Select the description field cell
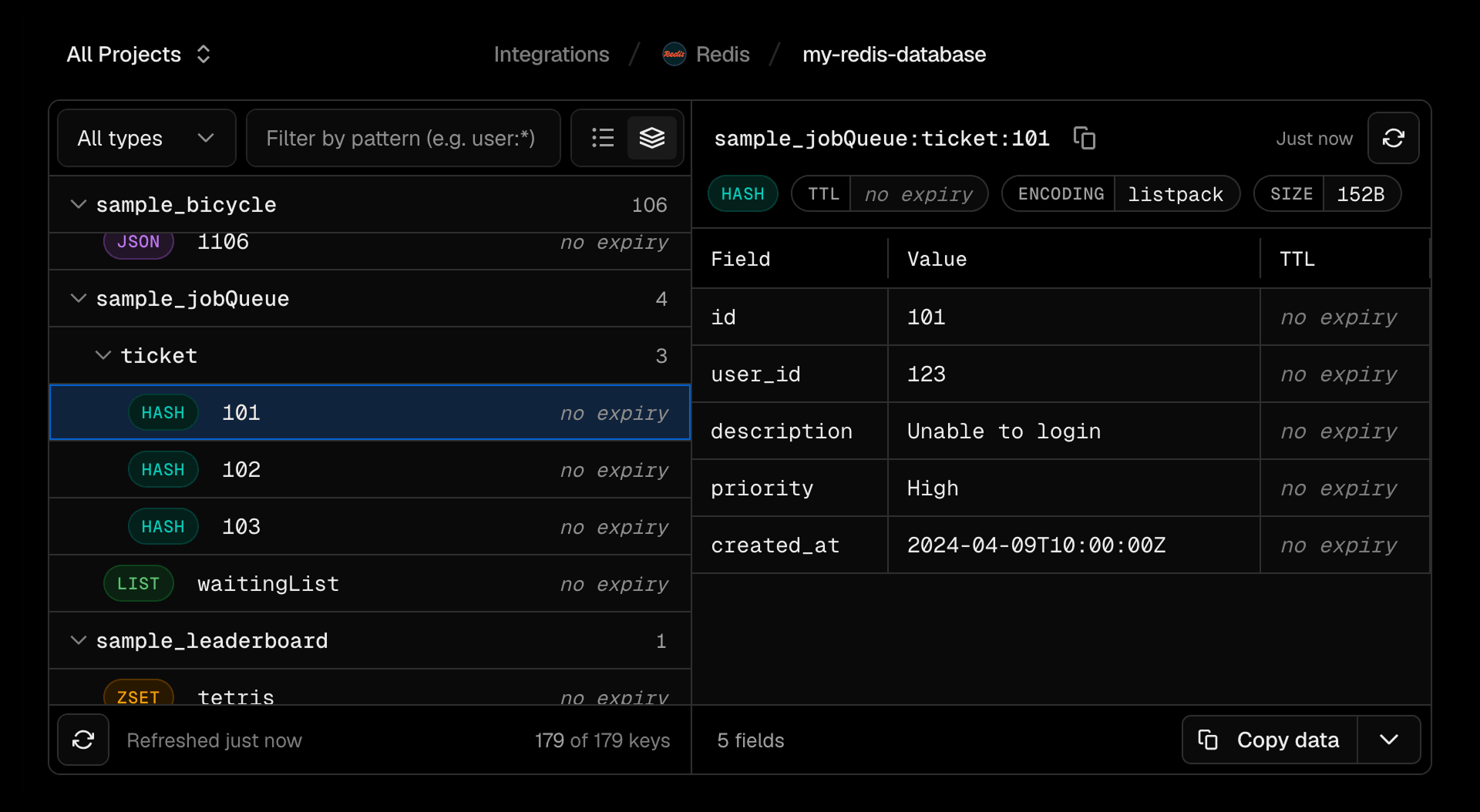Viewport: 1480px width, 812px height. click(x=790, y=431)
